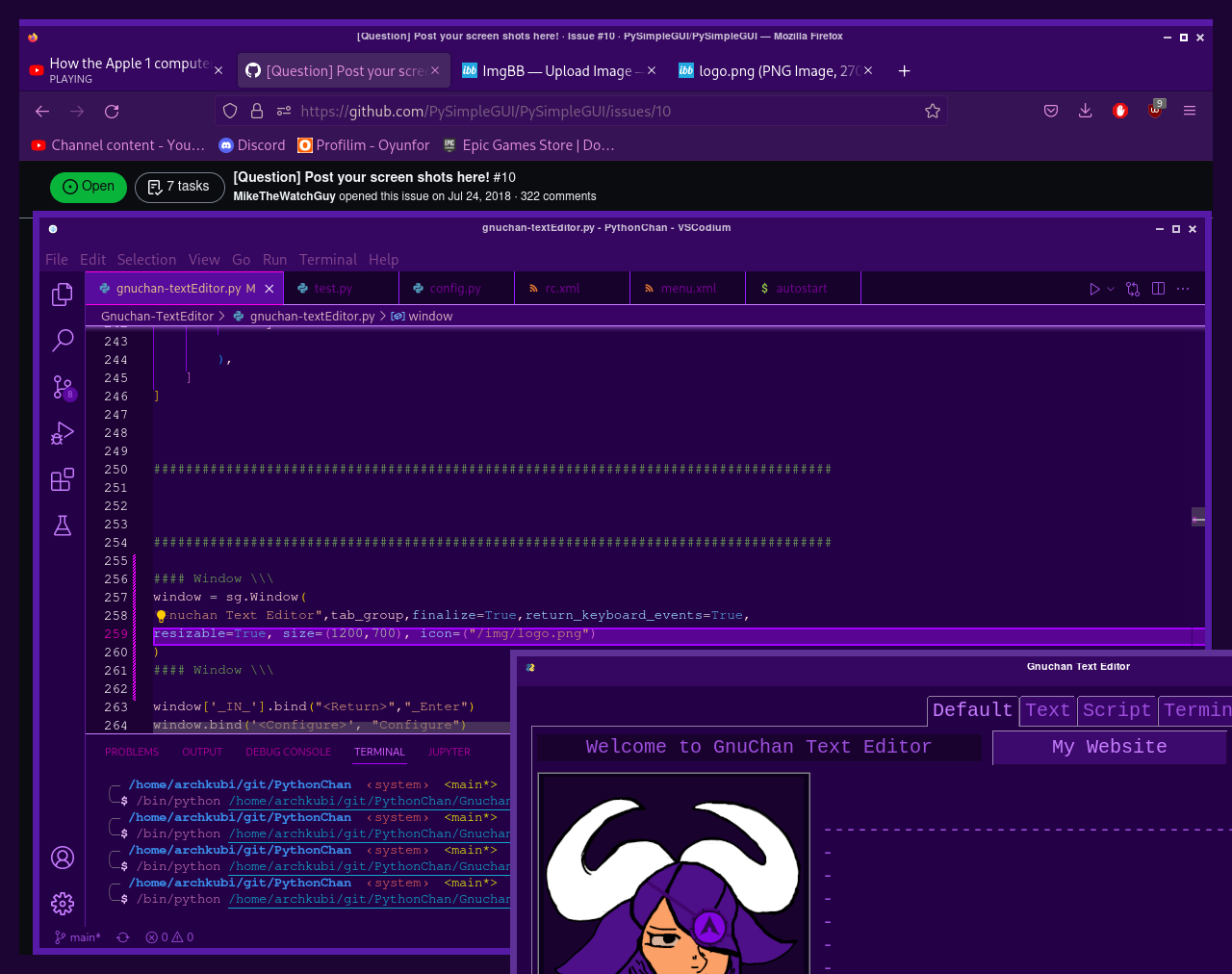Open the Run and Debug view

[63, 433]
